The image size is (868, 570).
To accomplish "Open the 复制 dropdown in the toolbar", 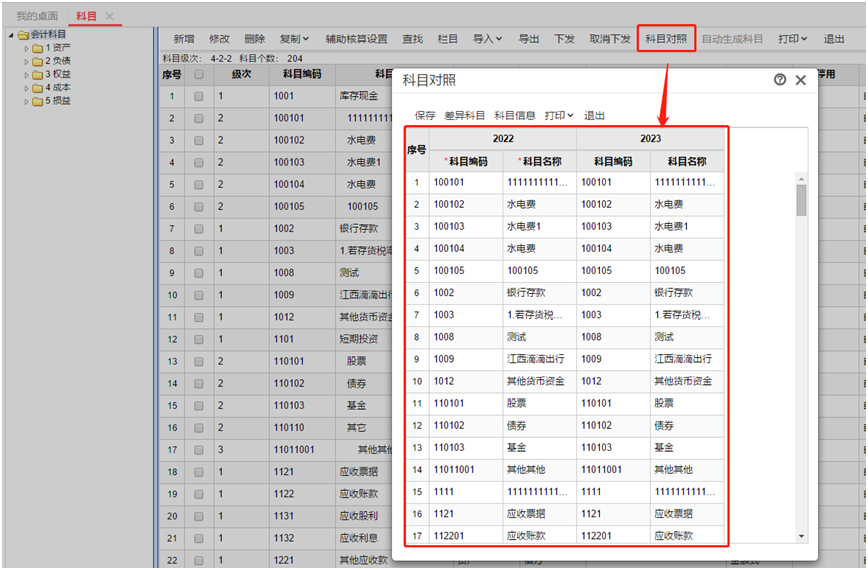I will pos(294,39).
